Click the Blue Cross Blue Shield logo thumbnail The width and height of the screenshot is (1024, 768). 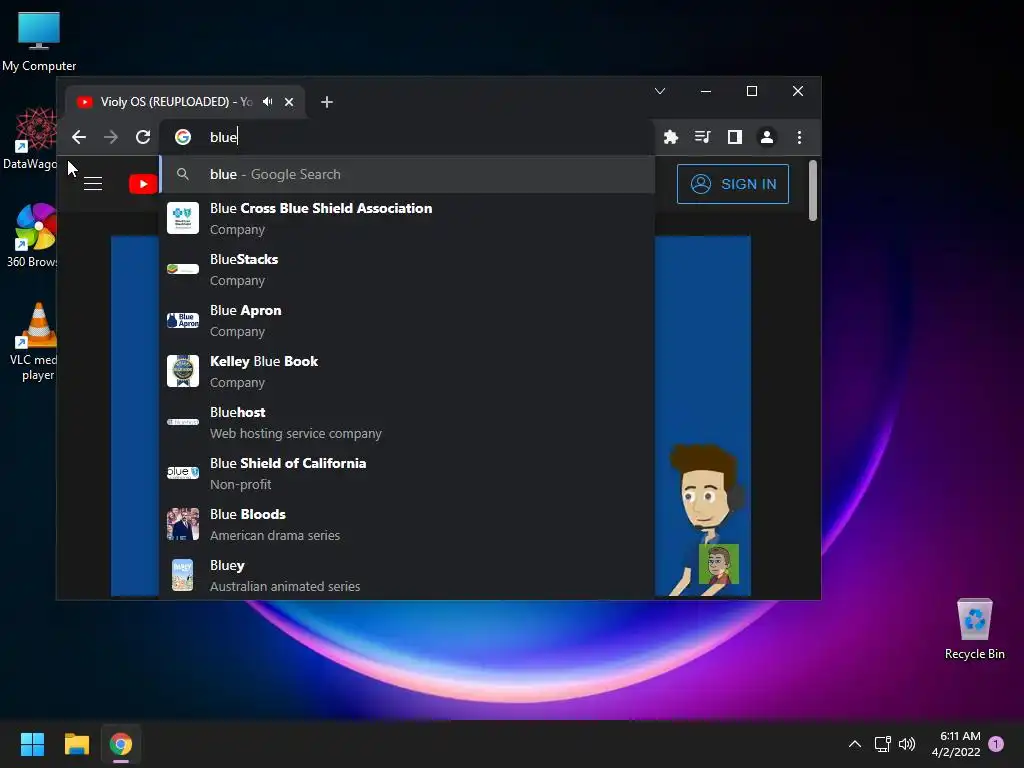point(183,218)
